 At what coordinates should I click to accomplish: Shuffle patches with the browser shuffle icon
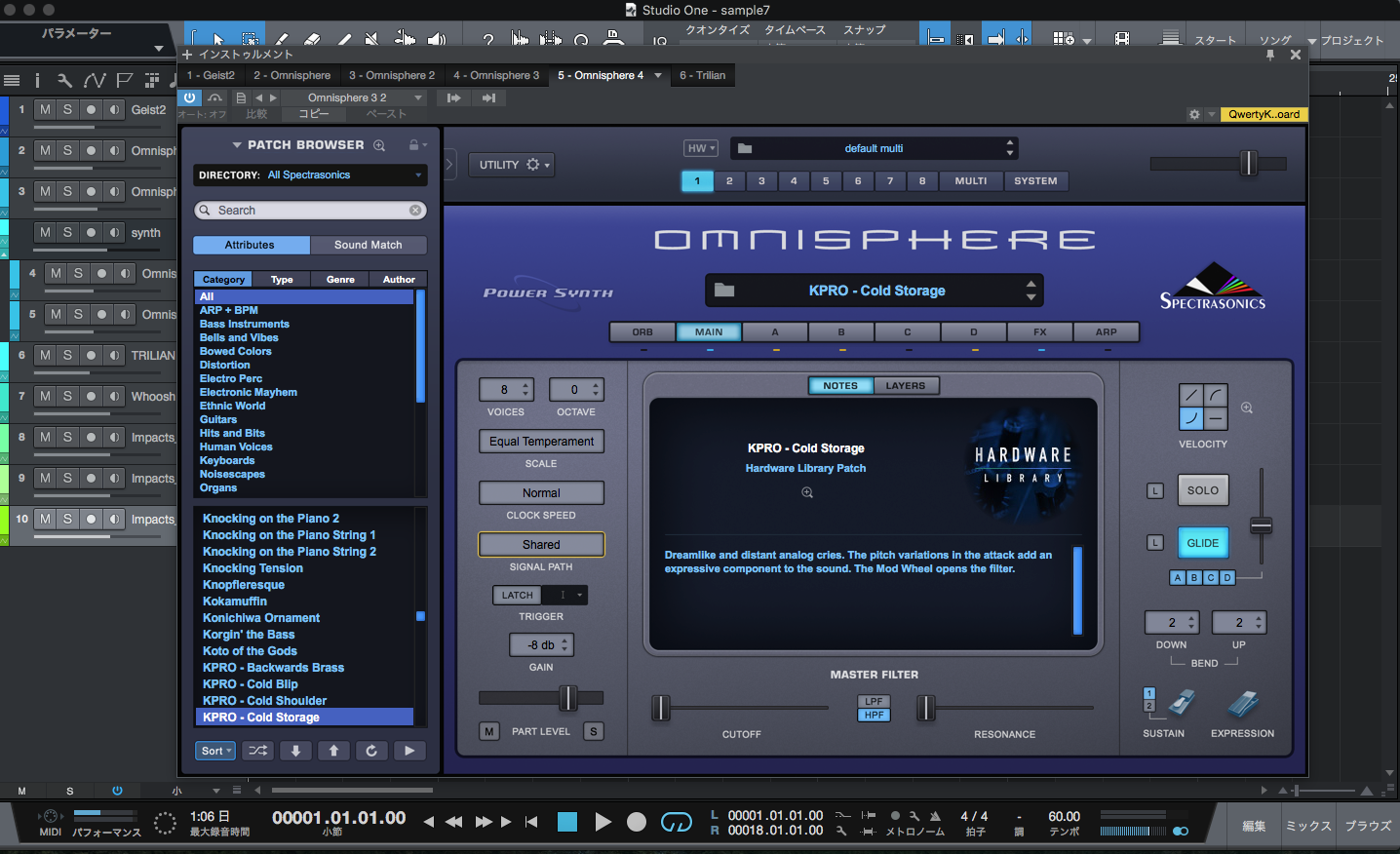click(258, 751)
